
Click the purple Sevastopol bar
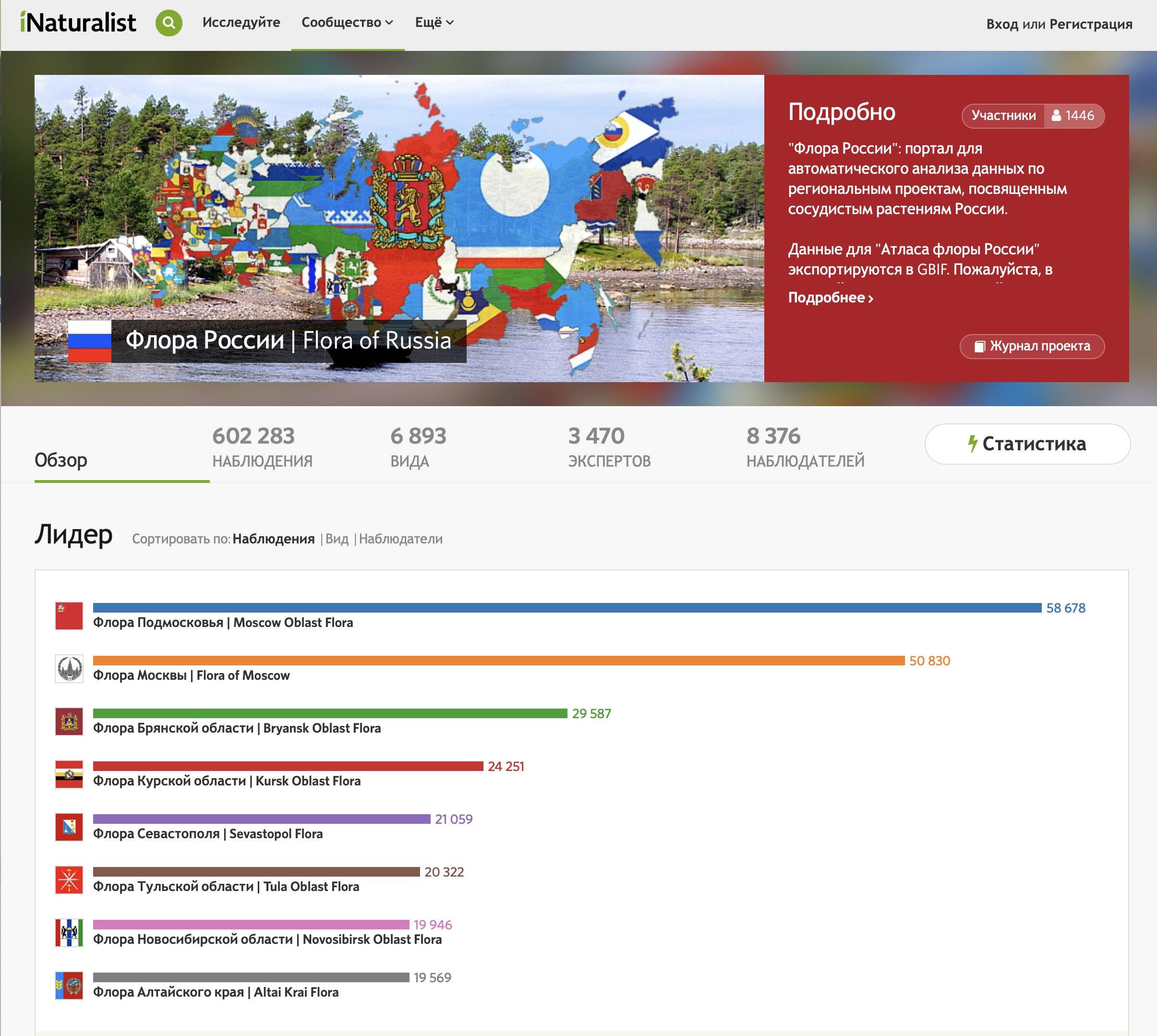(x=262, y=819)
